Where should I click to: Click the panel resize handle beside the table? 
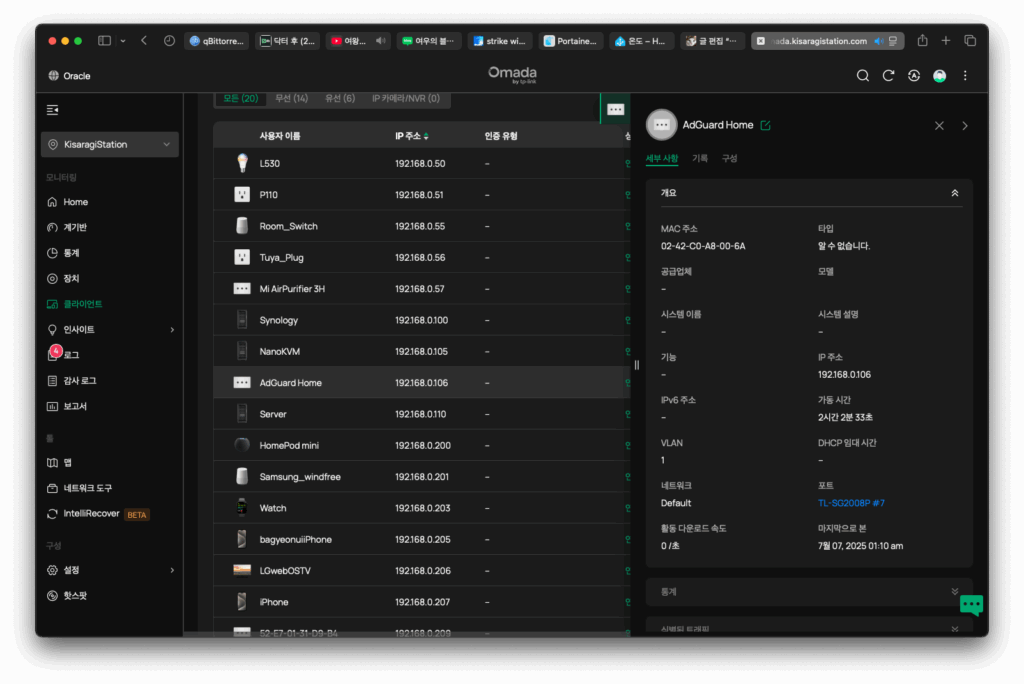(x=637, y=365)
